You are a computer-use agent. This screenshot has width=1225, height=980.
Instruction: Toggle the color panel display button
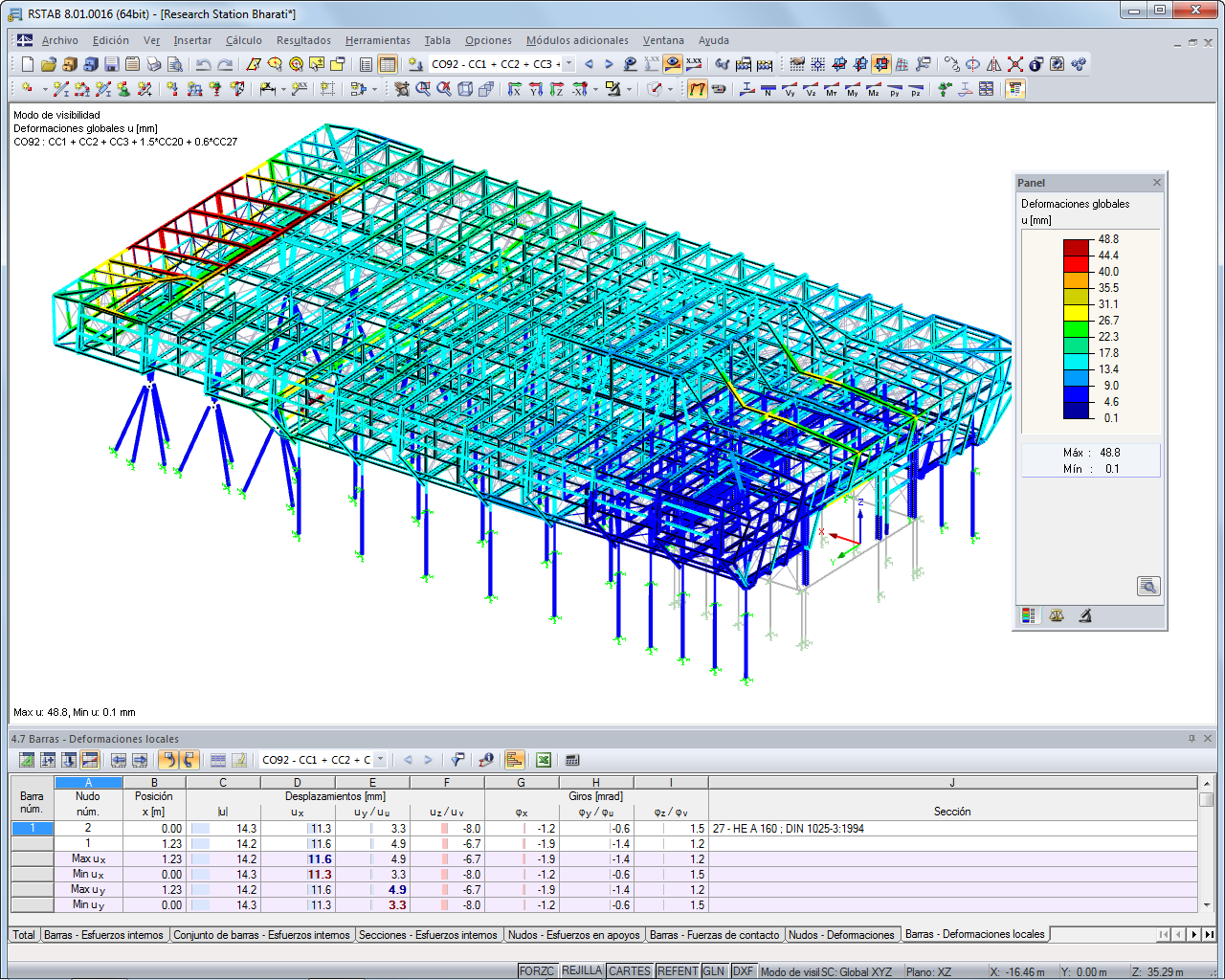coord(1015,89)
